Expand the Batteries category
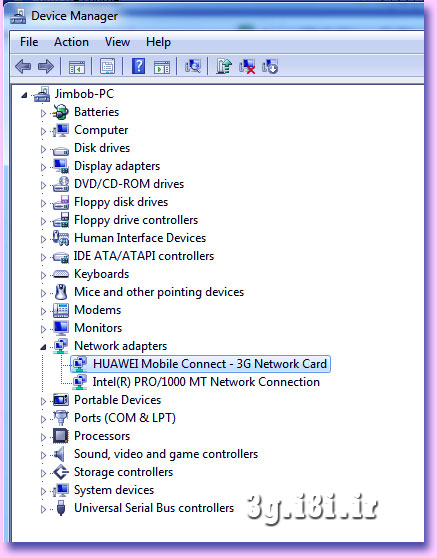Screen dimensions: 437x558 [x=43, y=113]
